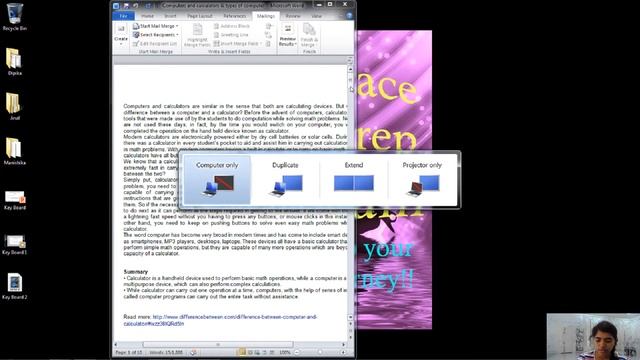Viewport: 640px width, 360px height.
Task: Click the Match Fields icon
Action: [269, 35]
